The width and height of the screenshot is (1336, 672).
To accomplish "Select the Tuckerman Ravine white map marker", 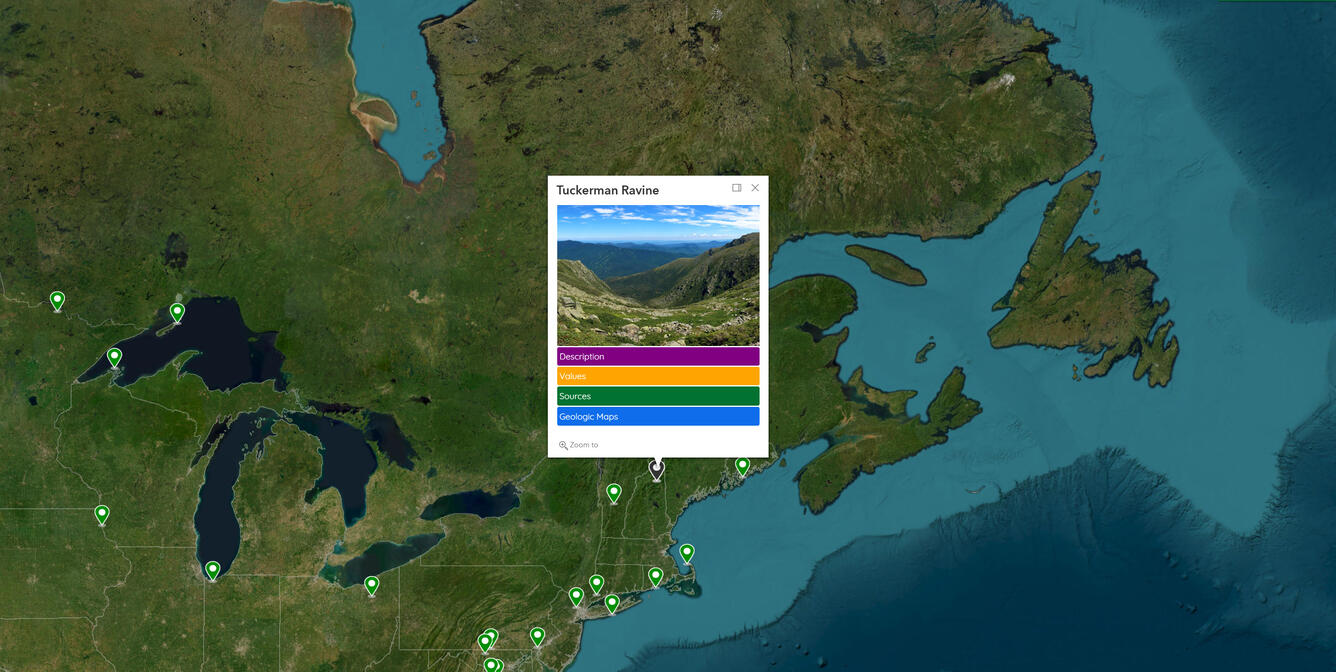I will click(x=656, y=468).
